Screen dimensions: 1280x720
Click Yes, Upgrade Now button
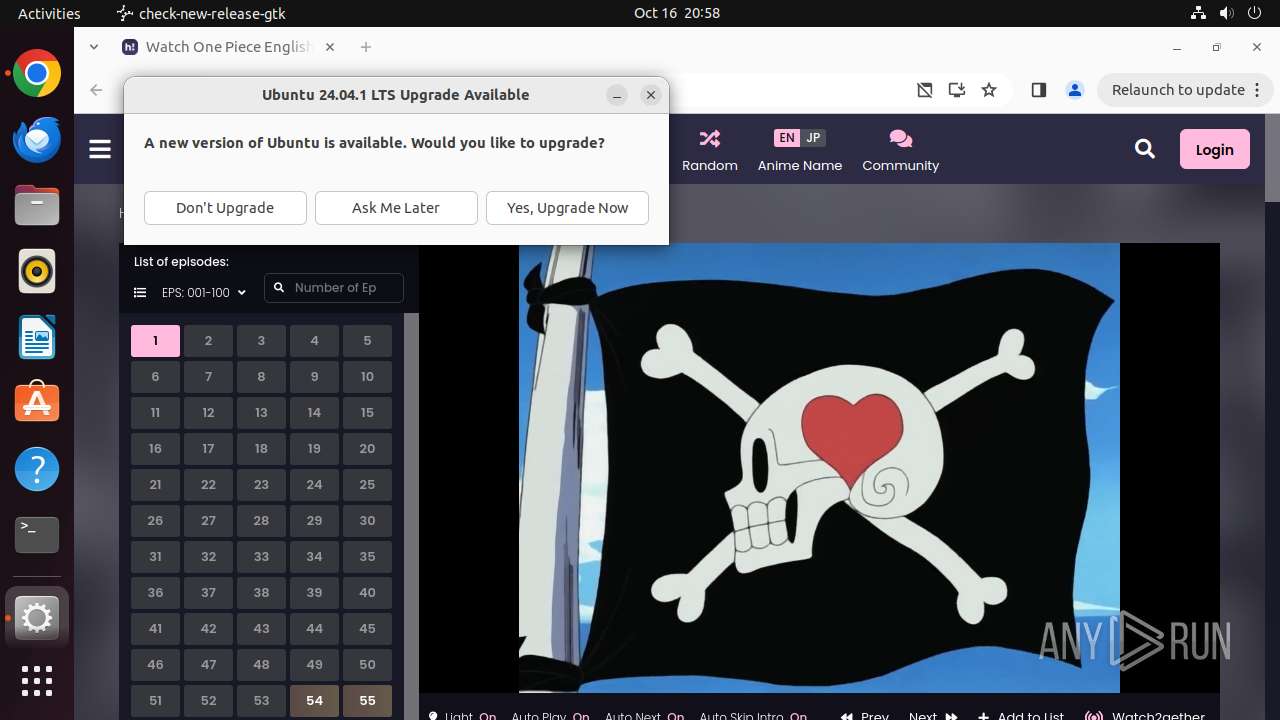567,208
